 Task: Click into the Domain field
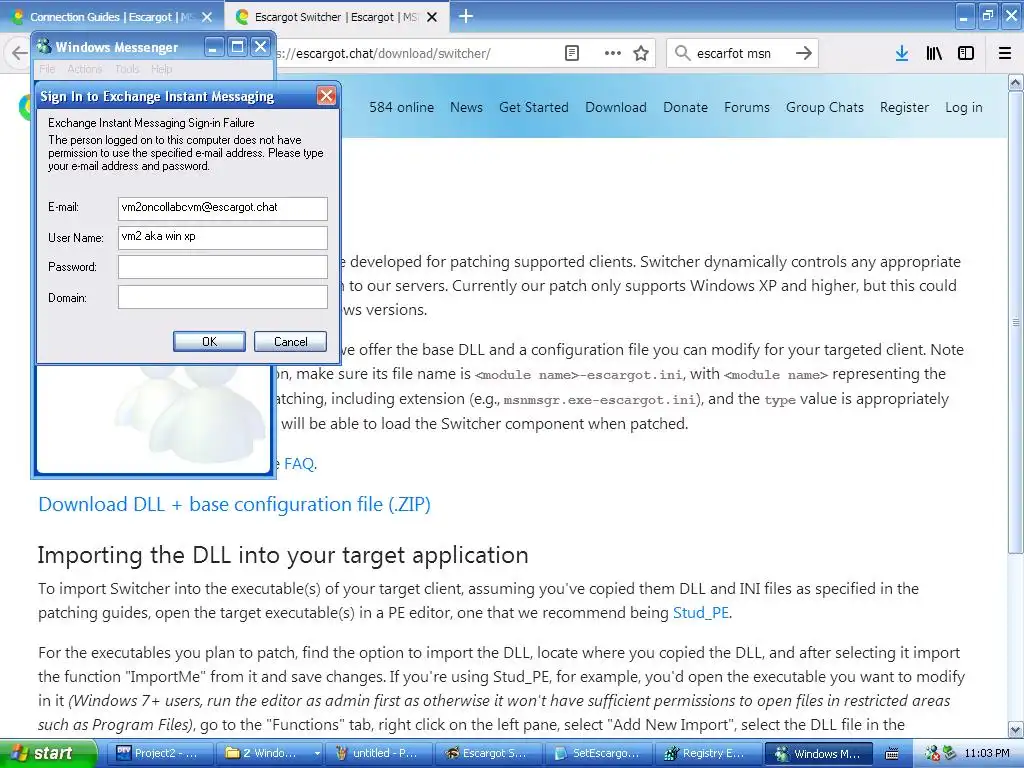(x=223, y=297)
